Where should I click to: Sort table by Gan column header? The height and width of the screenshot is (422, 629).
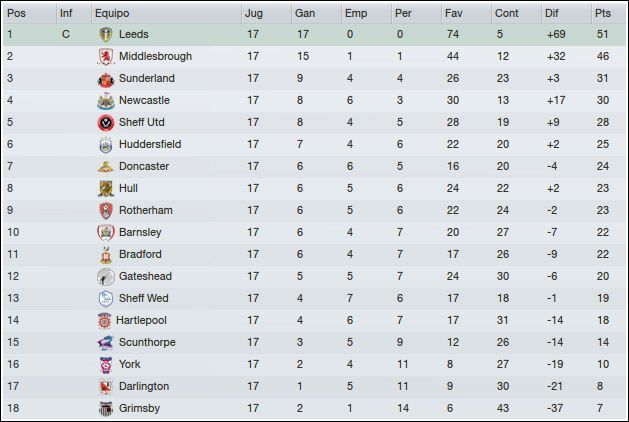click(x=305, y=13)
